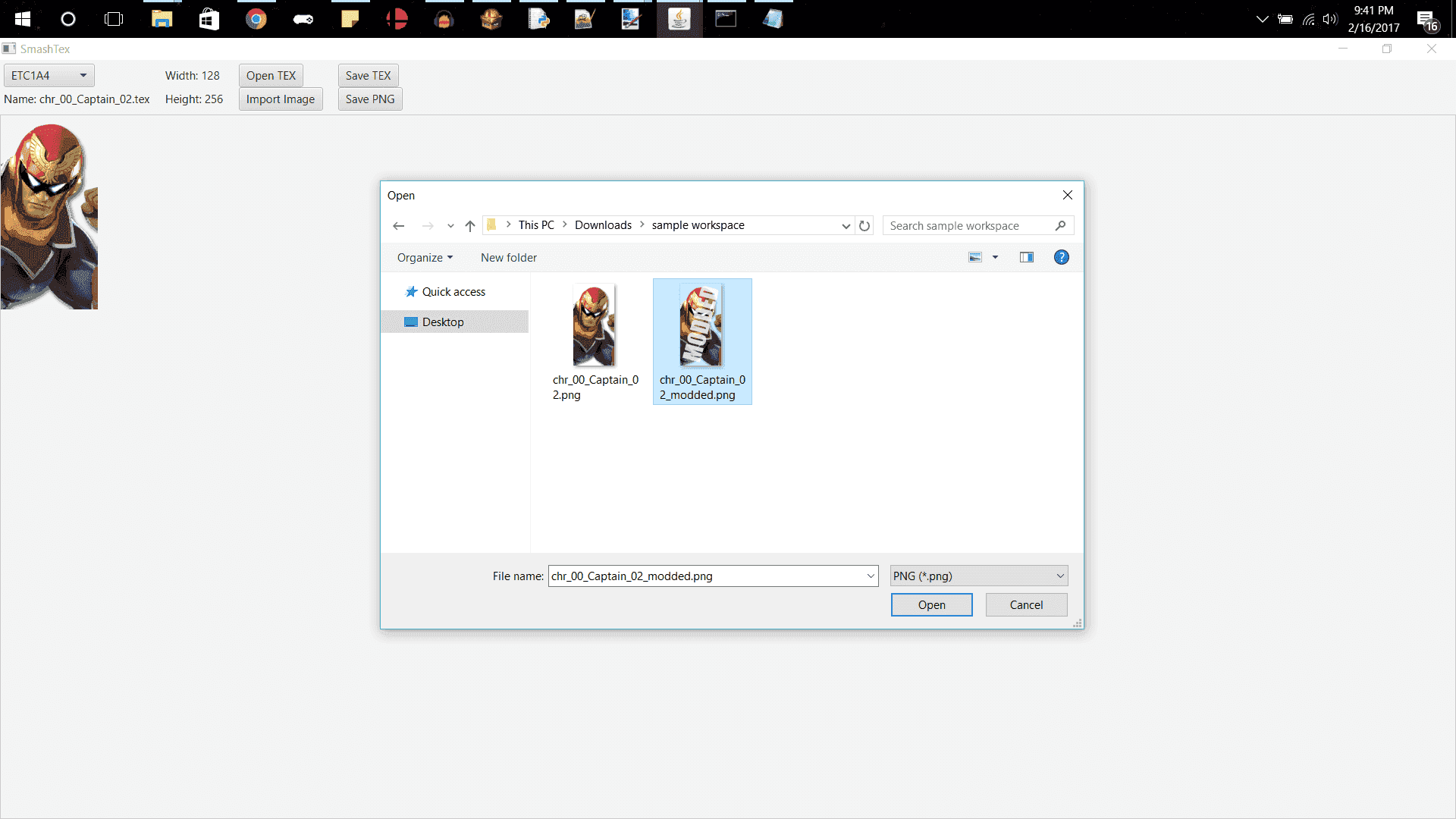
Task: Show hidden system tray icons
Action: 1263,19
